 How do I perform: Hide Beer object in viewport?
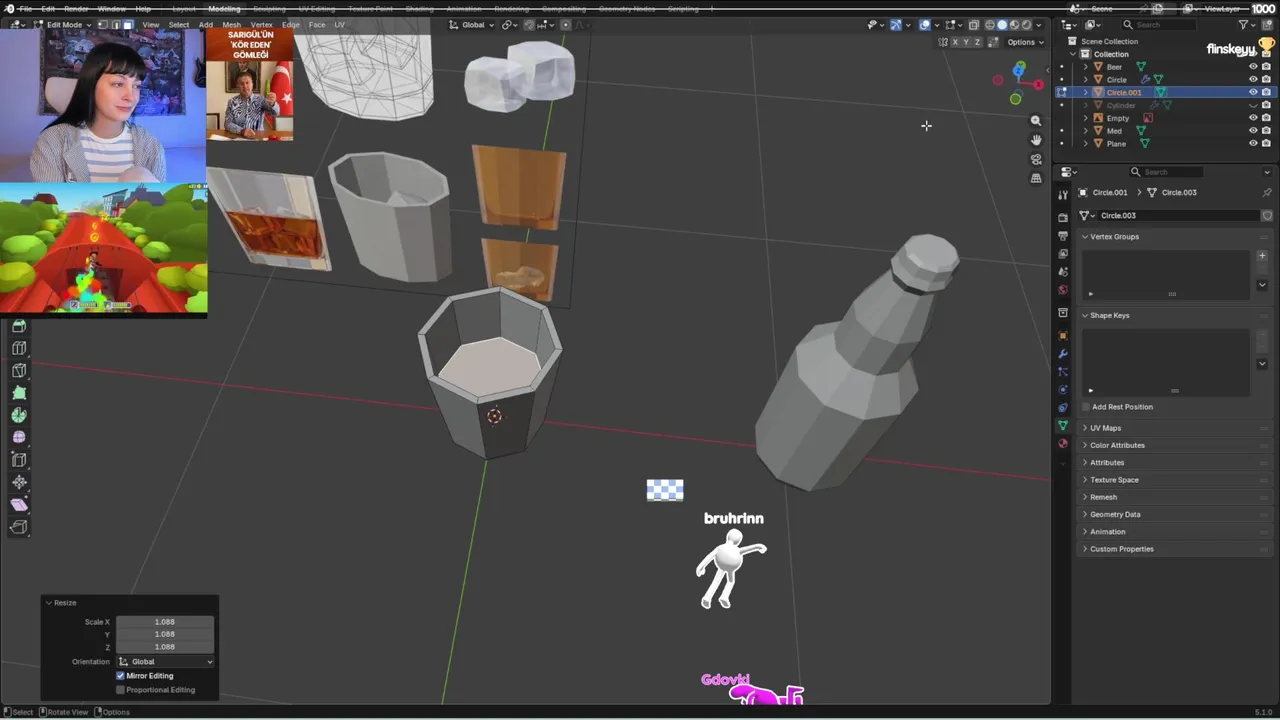[1253, 67]
